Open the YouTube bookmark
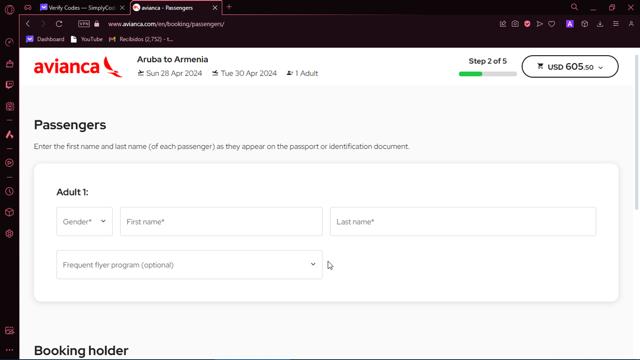 87,39
